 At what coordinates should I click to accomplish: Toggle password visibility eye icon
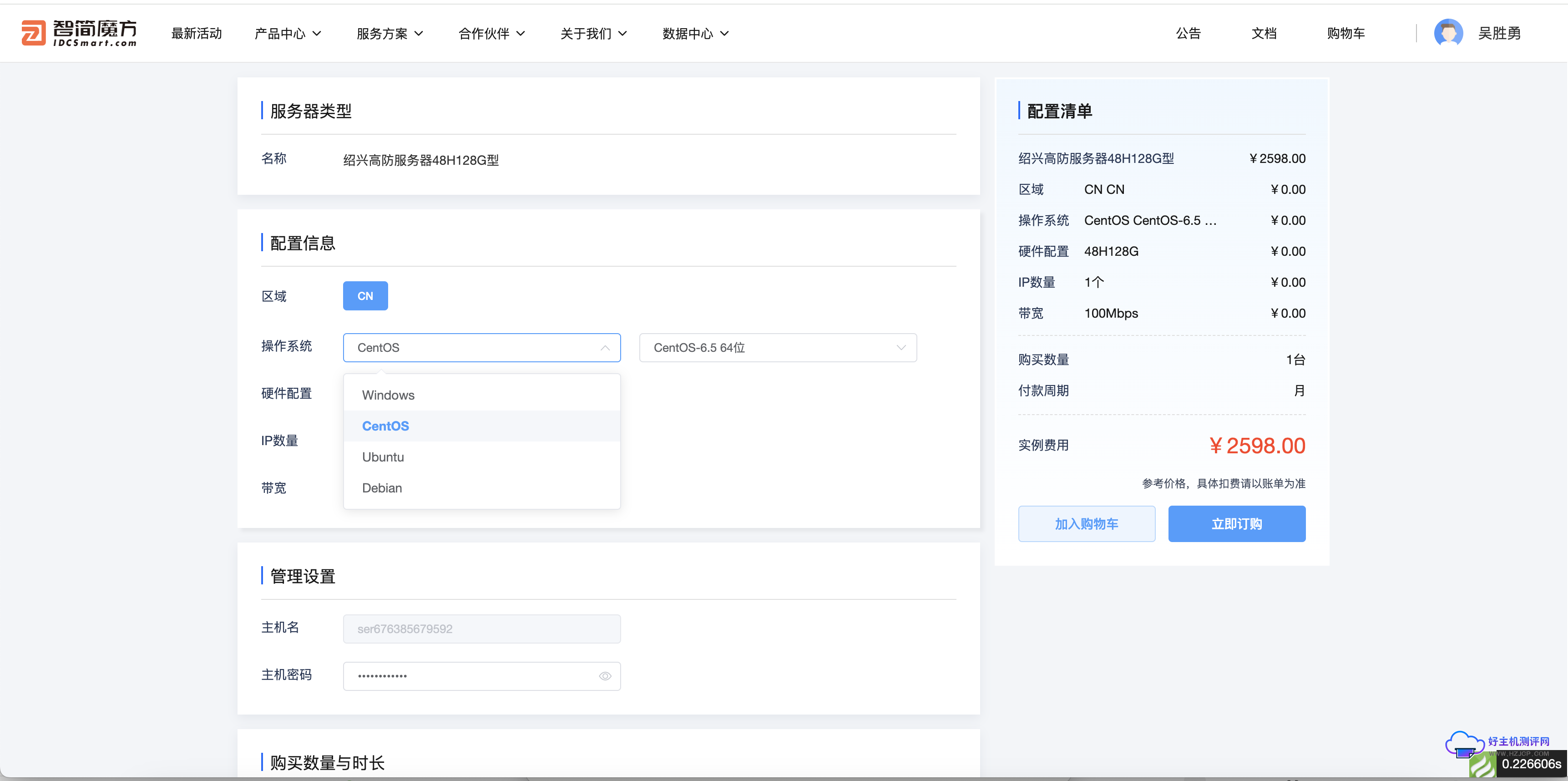tap(604, 676)
